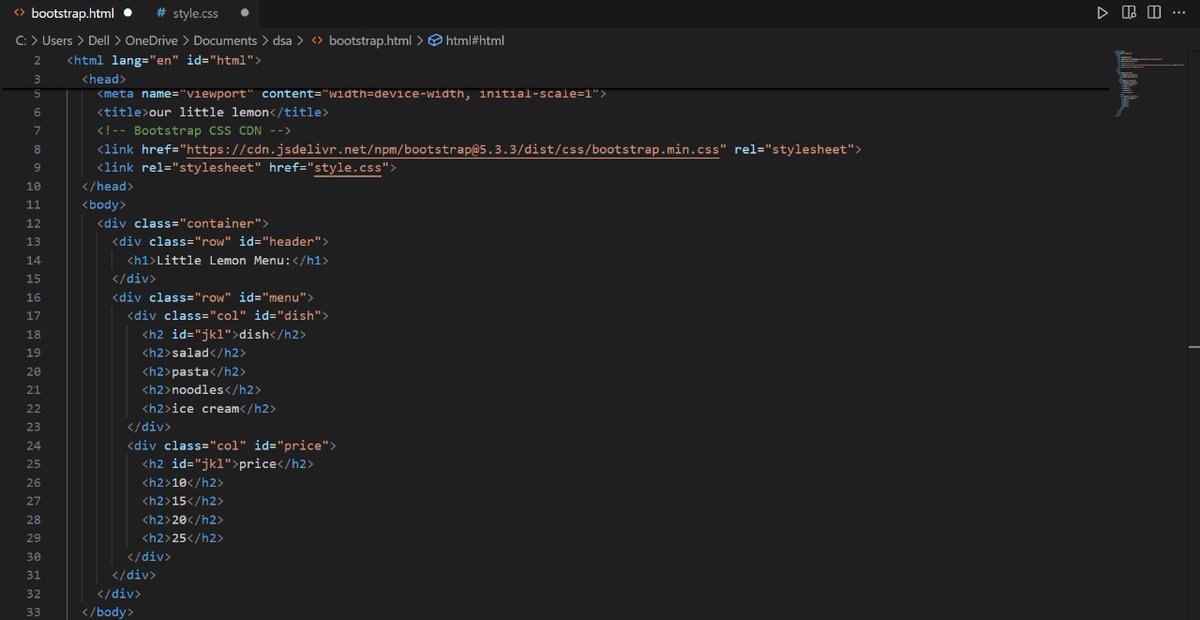Click the symbol icon before html#html breadcrumb
Screen dimensions: 1200x620
(x=435, y=41)
